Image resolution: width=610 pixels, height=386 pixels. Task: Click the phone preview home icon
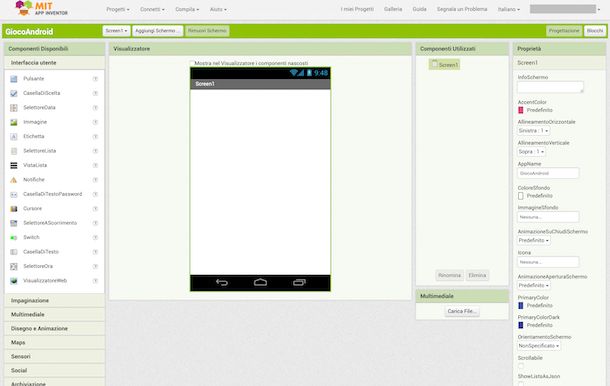tap(260, 282)
